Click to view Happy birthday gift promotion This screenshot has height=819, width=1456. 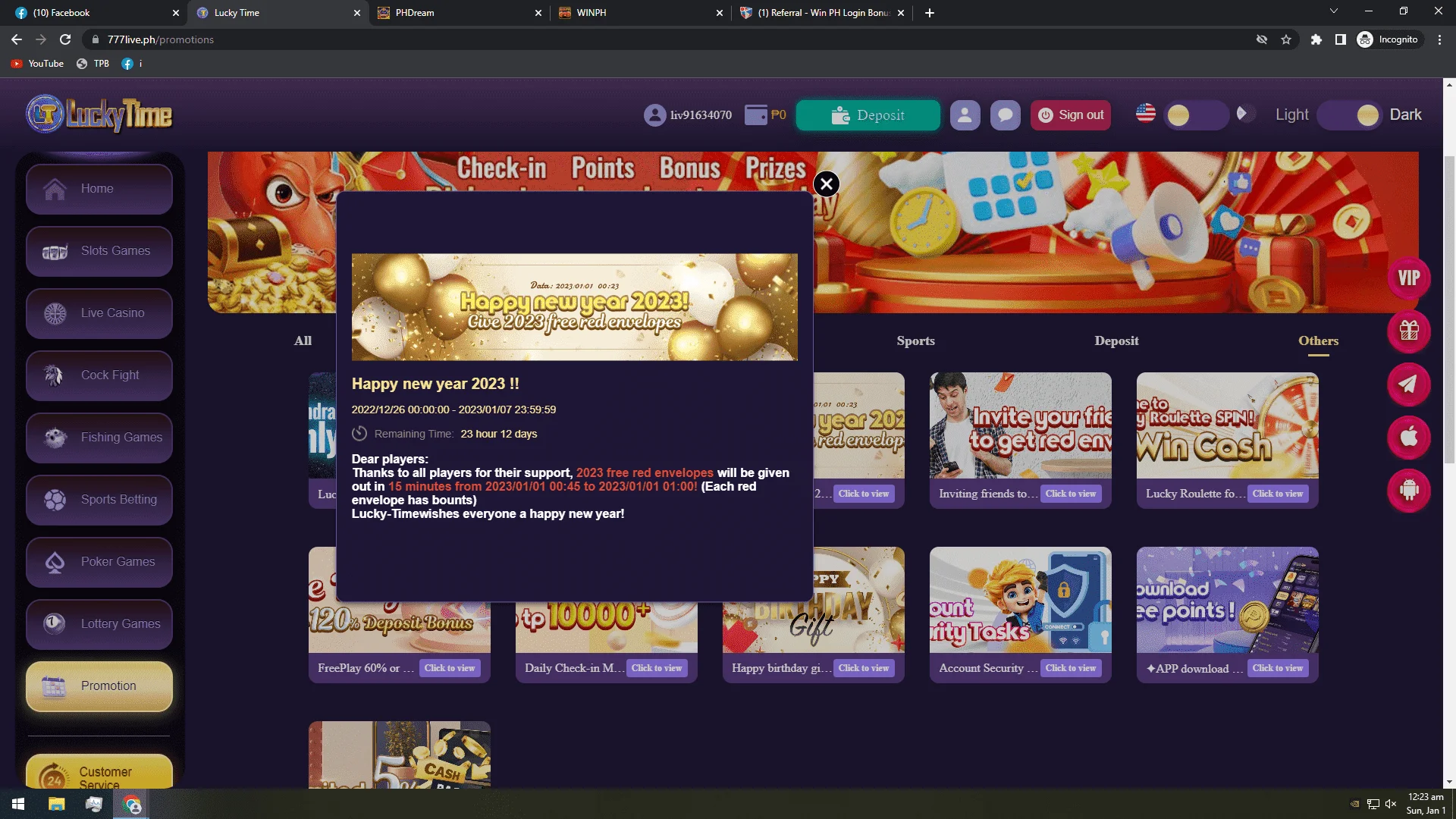pyautogui.click(x=864, y=668)
